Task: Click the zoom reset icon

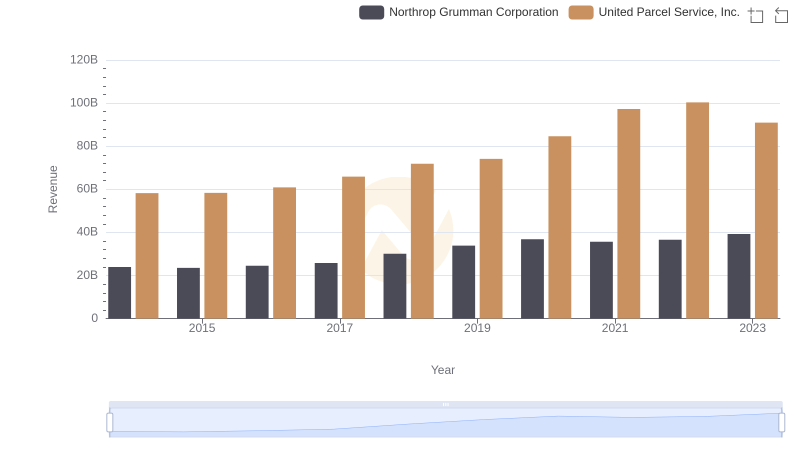Action: 781,15
